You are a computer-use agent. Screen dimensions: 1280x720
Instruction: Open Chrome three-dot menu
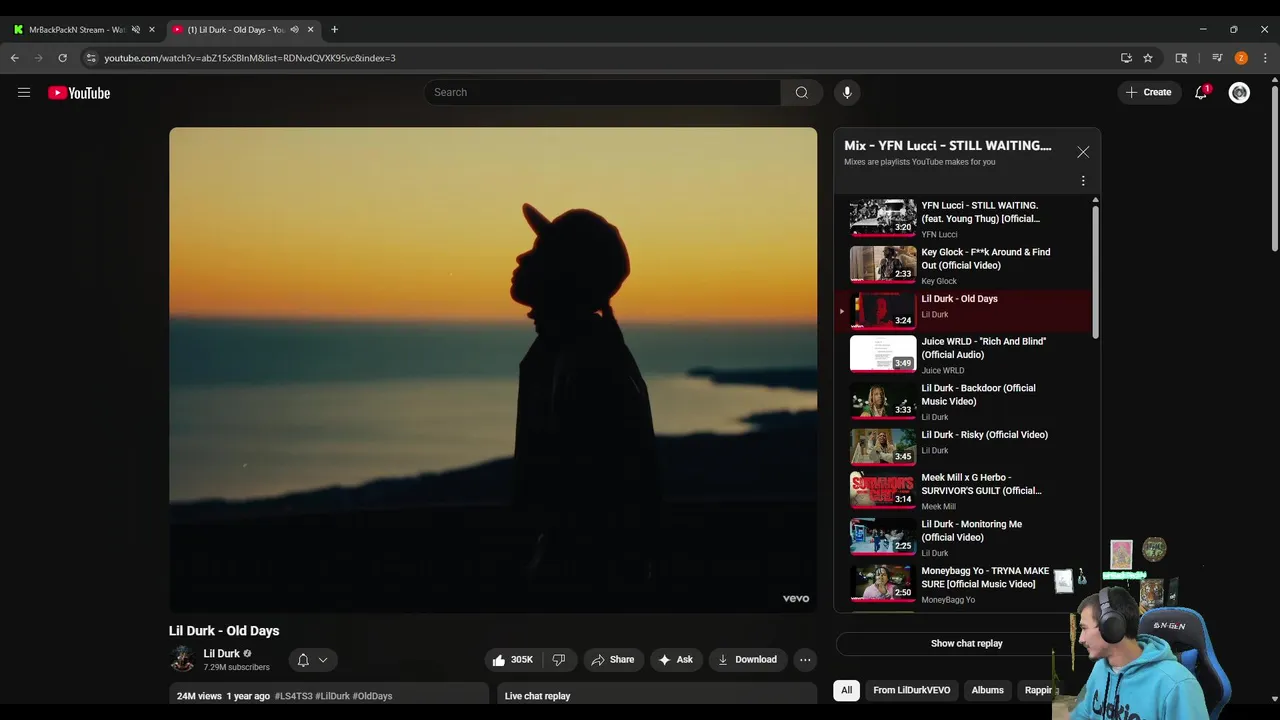tap(1265, 58)
